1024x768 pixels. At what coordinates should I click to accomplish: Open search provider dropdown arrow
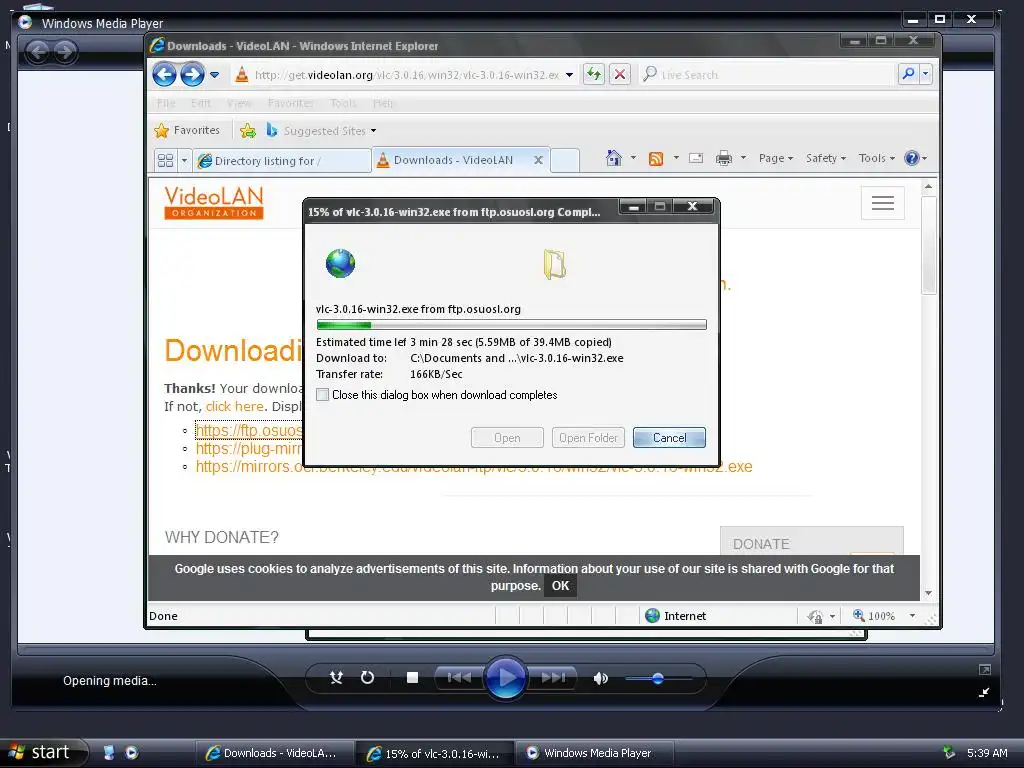[x=925, y=74]
